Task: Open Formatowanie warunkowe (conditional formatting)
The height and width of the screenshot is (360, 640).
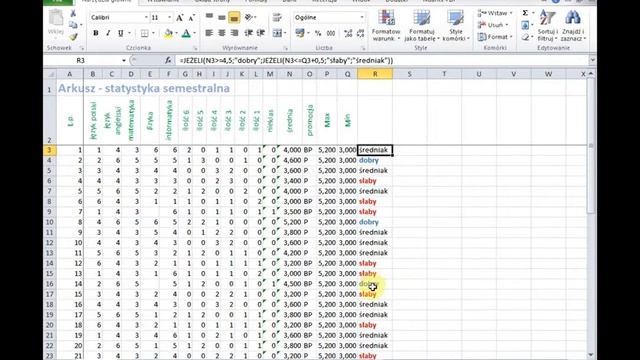Action: tap(386, 26)
